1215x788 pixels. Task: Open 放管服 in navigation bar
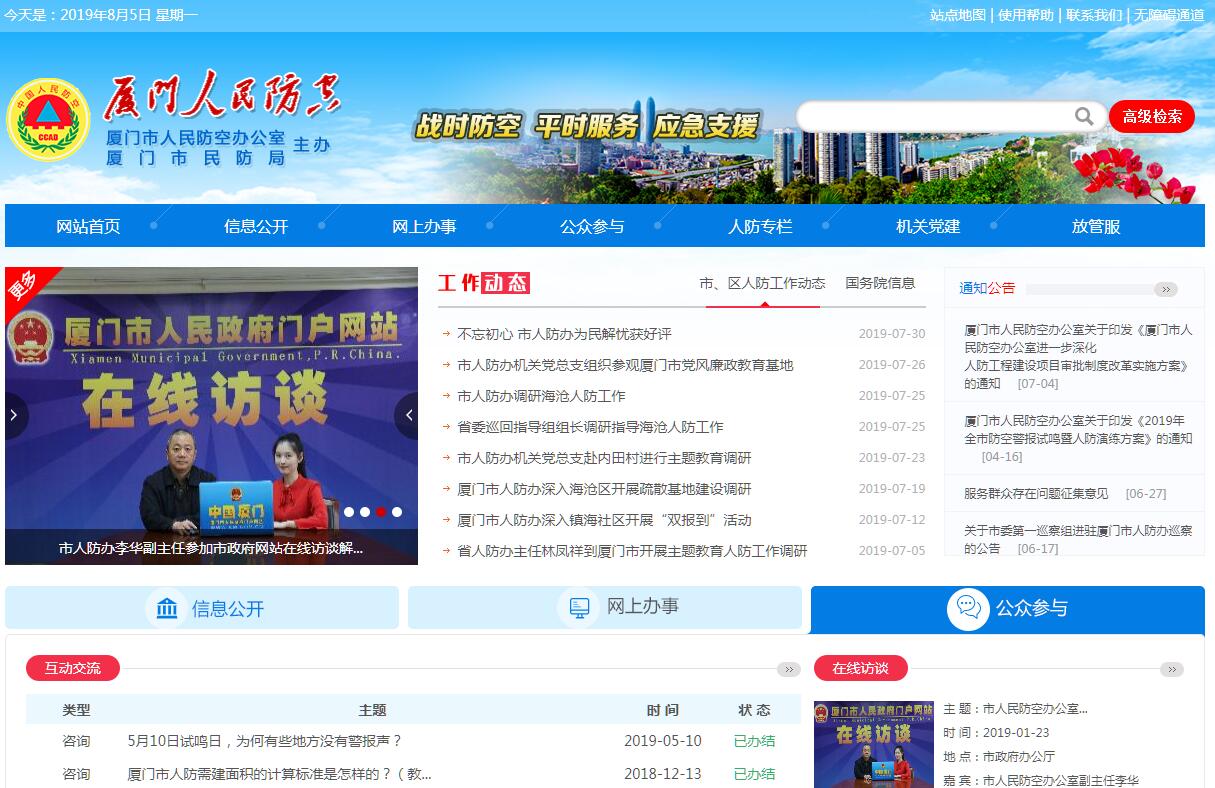click(x=1096, y=226)
